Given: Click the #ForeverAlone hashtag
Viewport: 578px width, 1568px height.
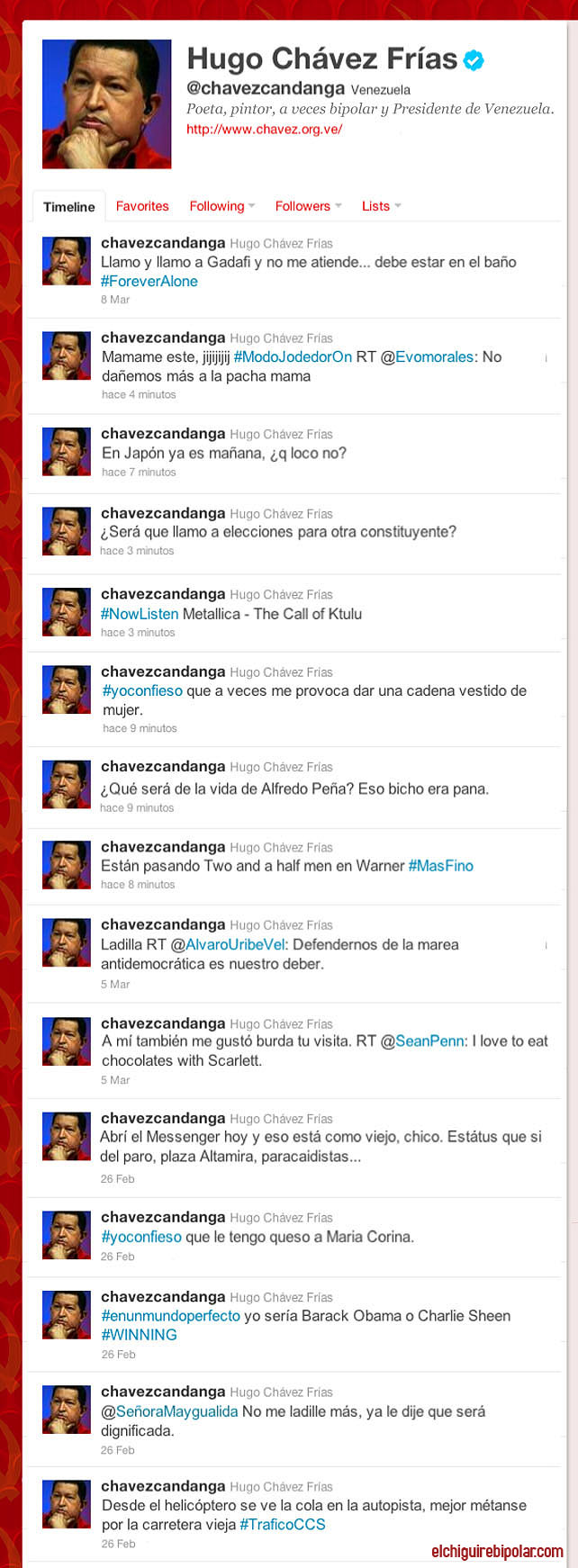Looking at the screenshot, I should 149,281.
